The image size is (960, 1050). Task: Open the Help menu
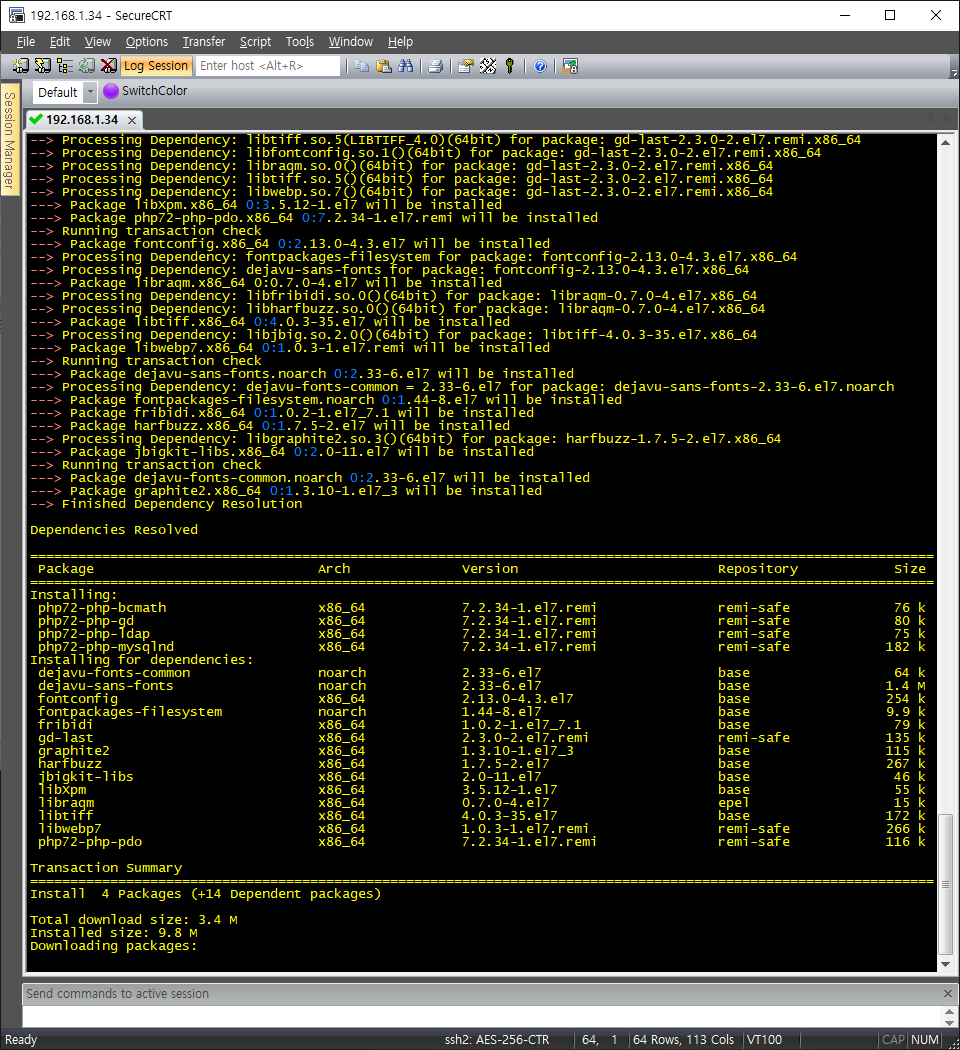point(400,42)
